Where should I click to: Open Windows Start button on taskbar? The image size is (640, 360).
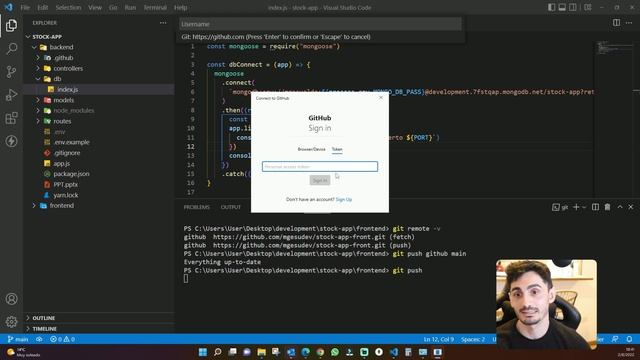click(203, 352)
